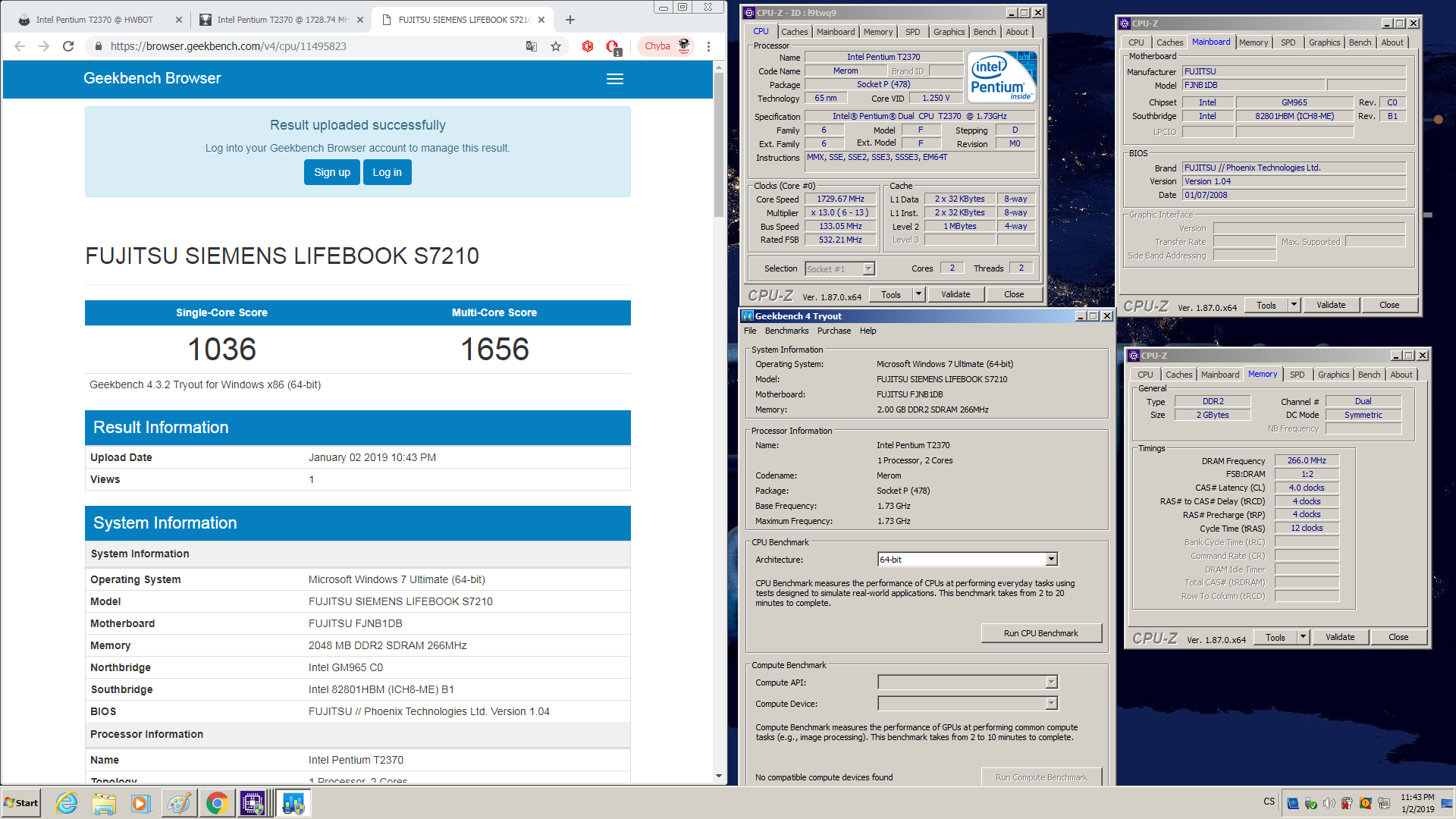Open Windows Explorer from taskbar
Image resolution: width=1456 pixels, height=819 pixels.
point(104,803)
